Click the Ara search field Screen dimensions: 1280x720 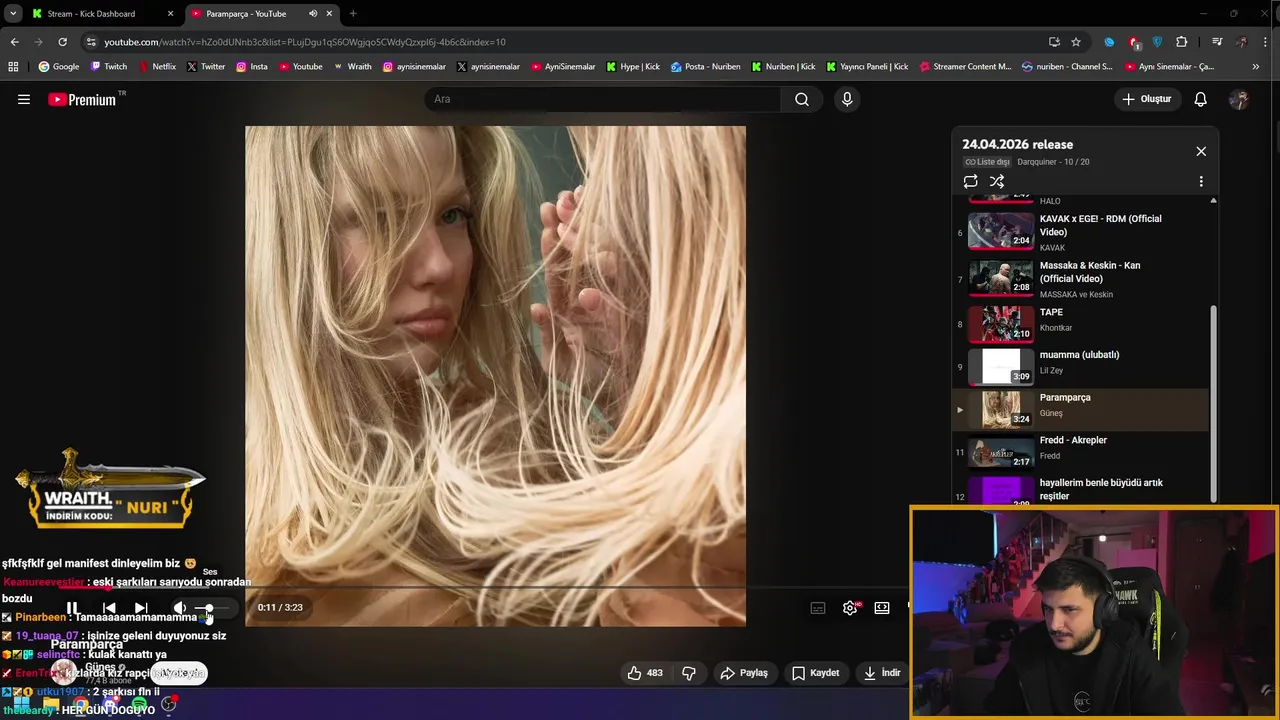(x=603, y=99)
